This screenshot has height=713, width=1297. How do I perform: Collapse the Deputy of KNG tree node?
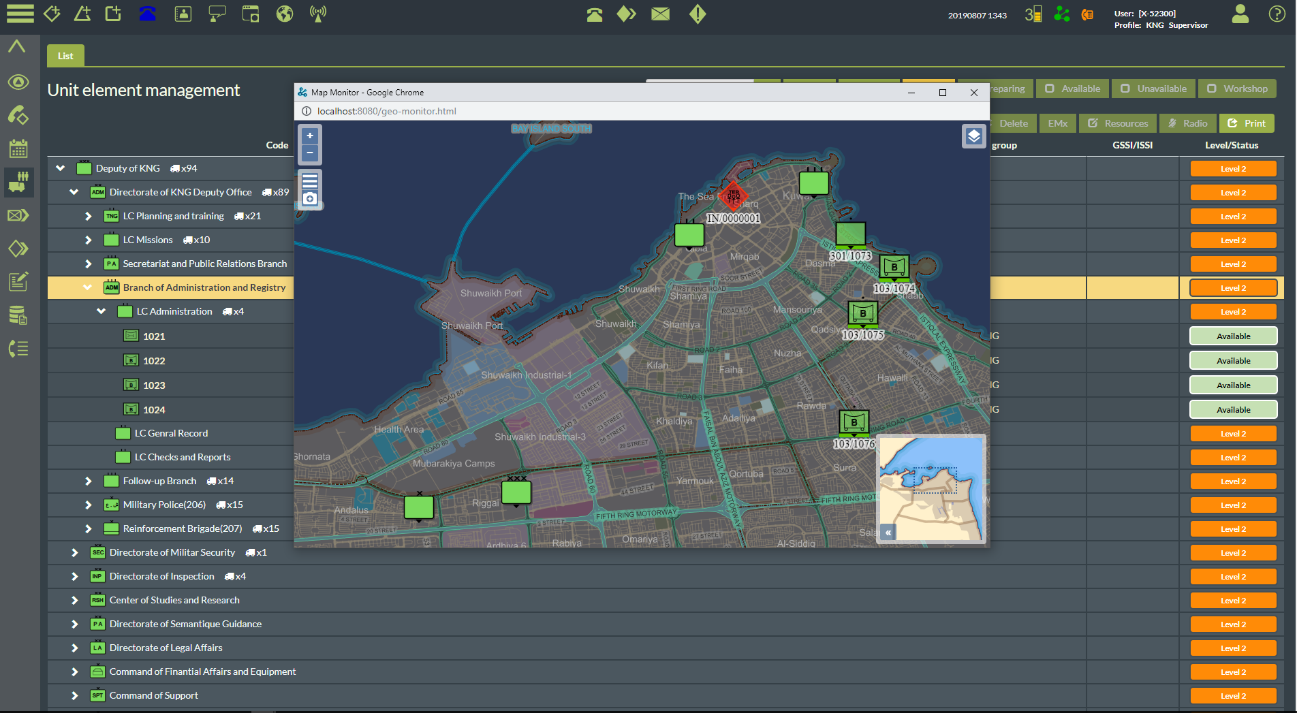point(61,168)
